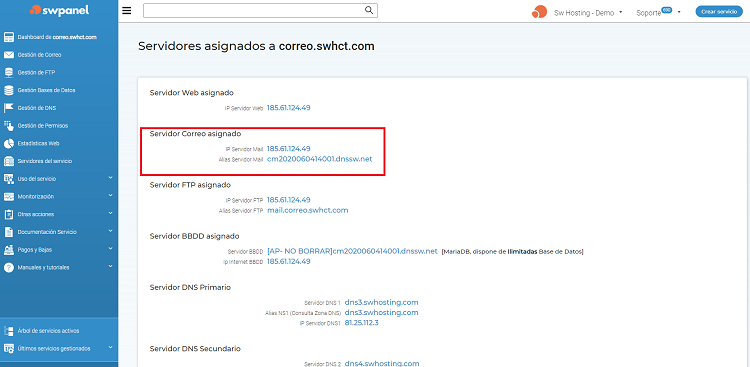Click IP Servidor DNS1 81.25.112.3 link

(361, 323)
